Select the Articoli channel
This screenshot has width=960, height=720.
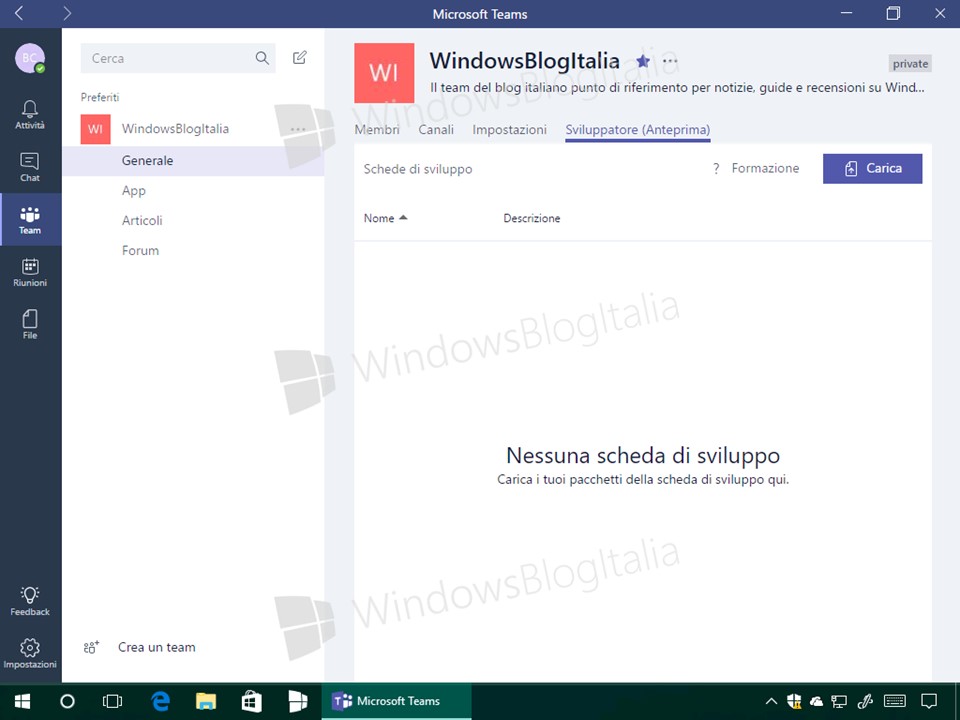click(142, 220)
